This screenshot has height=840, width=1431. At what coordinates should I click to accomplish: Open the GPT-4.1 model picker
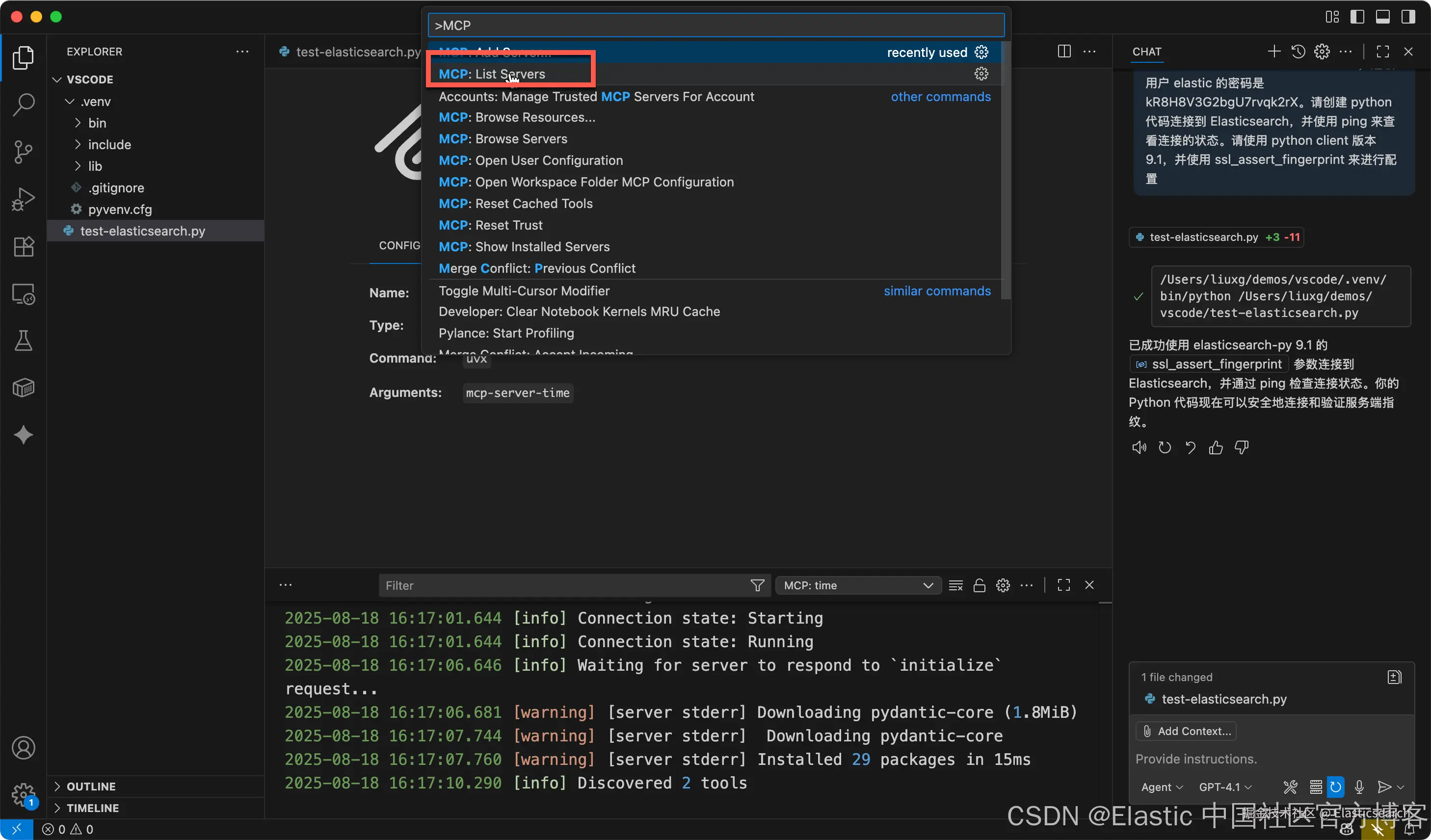1225,787
